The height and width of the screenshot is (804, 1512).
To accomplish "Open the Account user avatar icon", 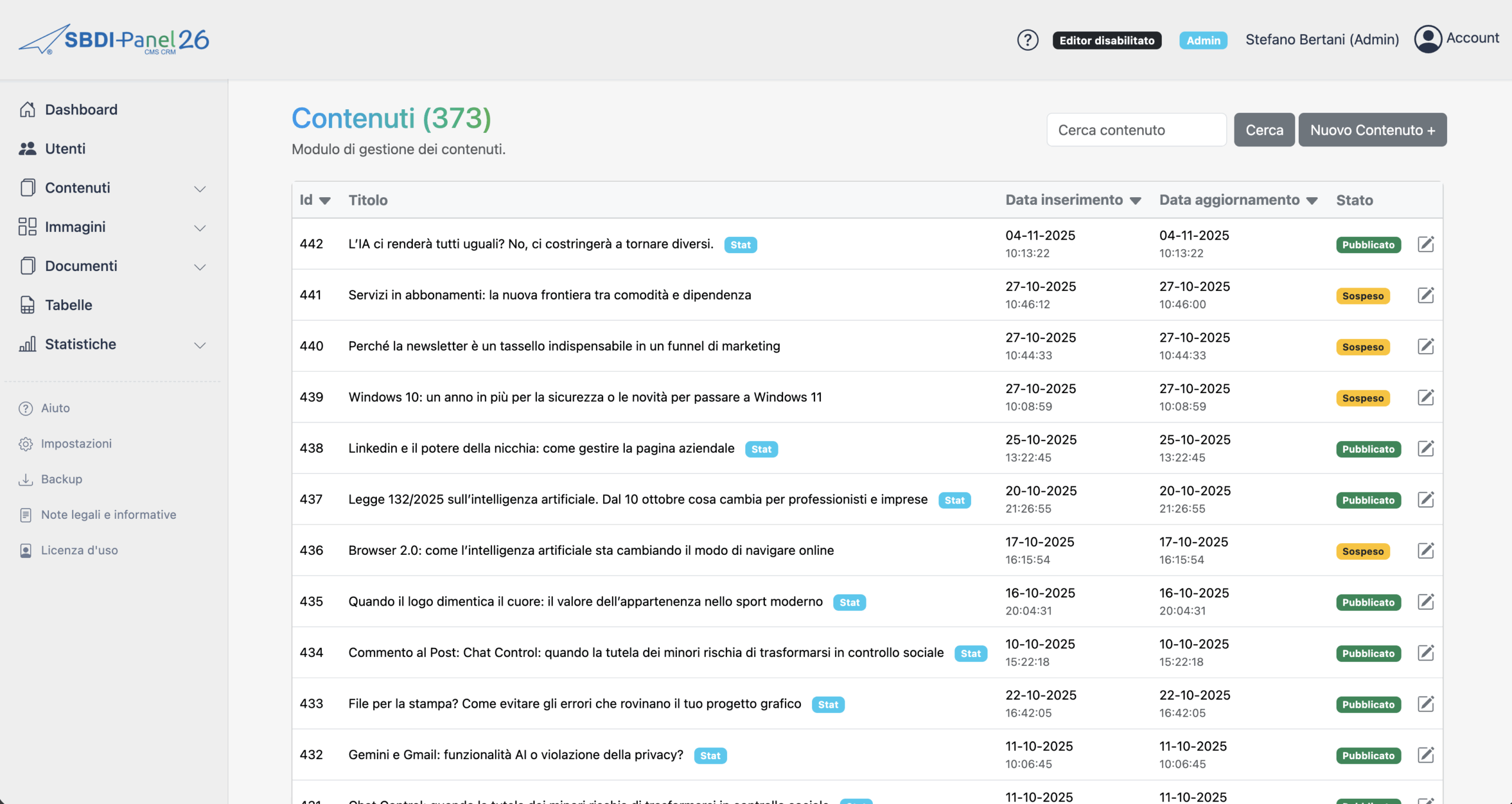I will 1428,39.
